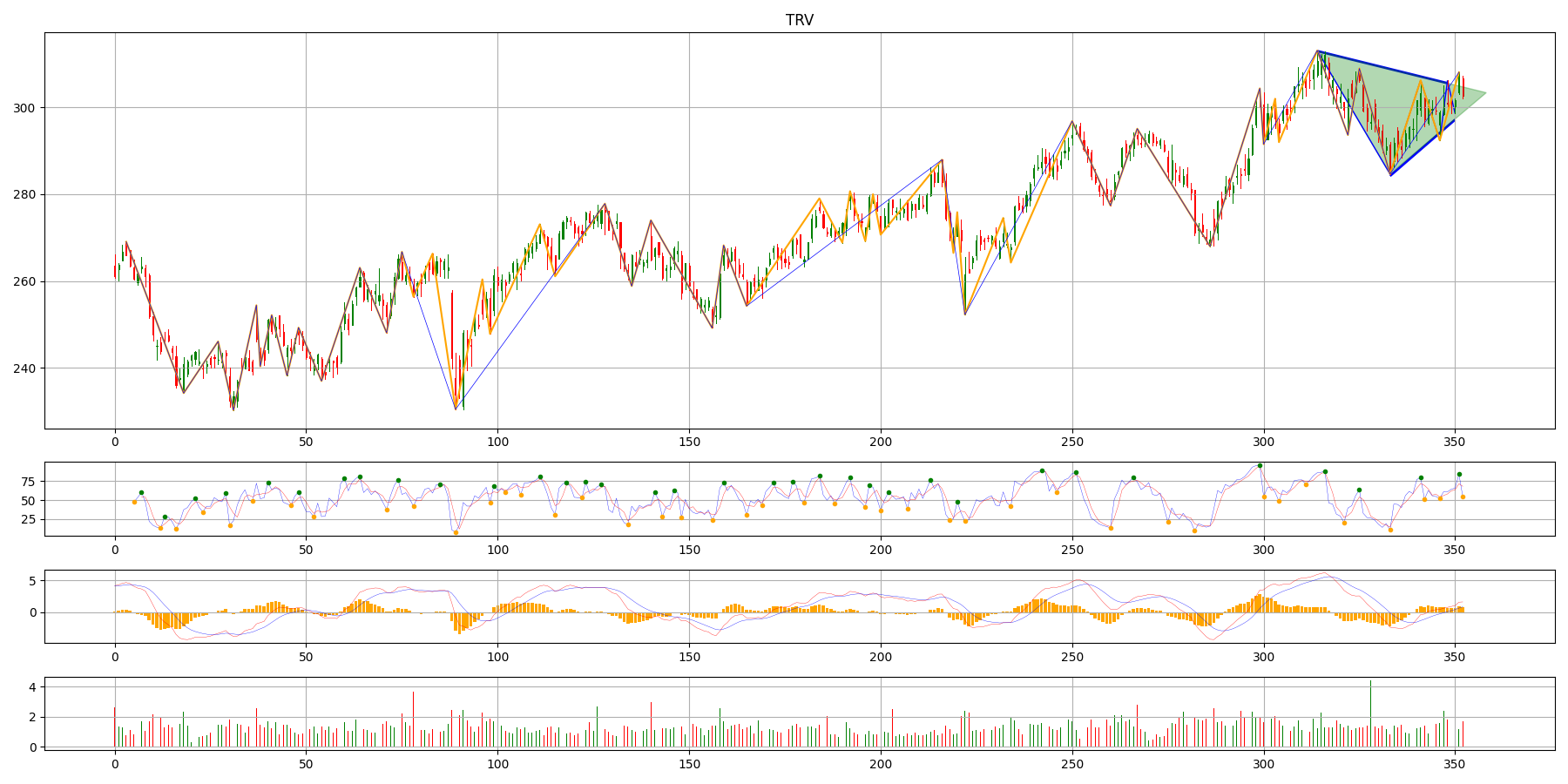This screenshot has width=1568, height=784.
Task: Select the 150 tick below volume panel
Action: (689, 764)
